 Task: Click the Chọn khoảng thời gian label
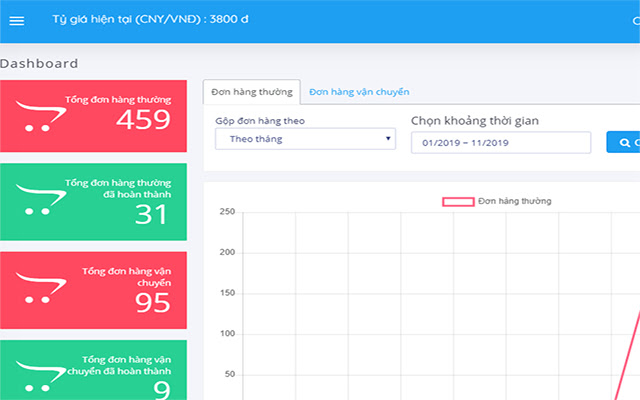475,122
